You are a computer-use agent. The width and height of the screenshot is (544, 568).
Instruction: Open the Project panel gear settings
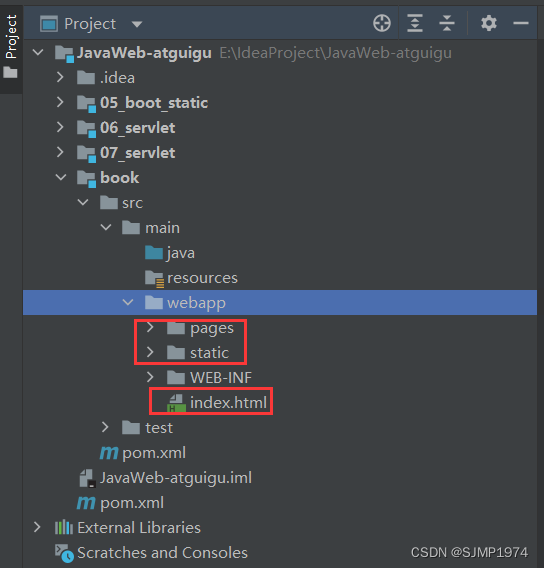pos(489,24)
